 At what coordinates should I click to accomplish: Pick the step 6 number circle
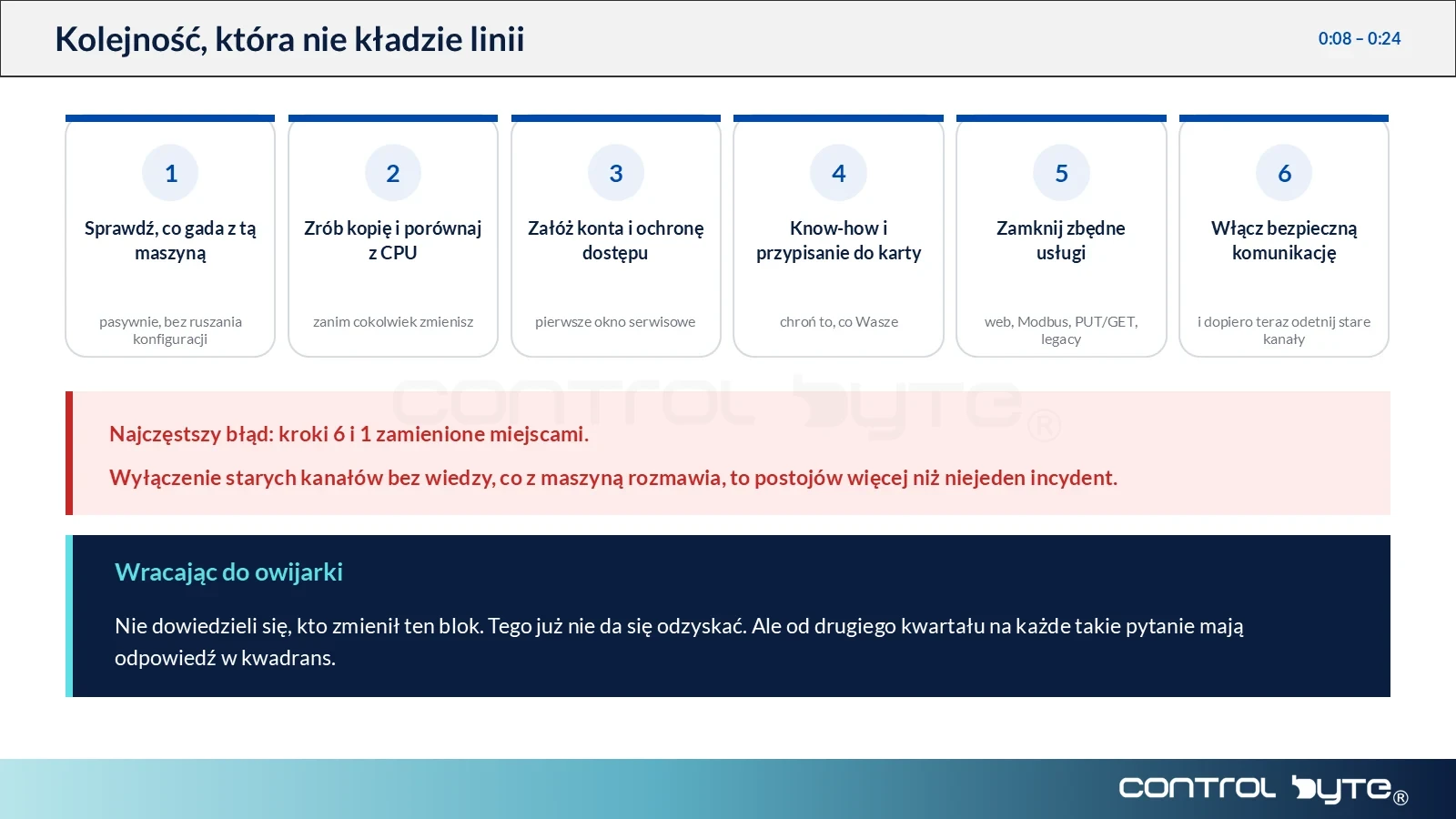(x=1284, y=173)
